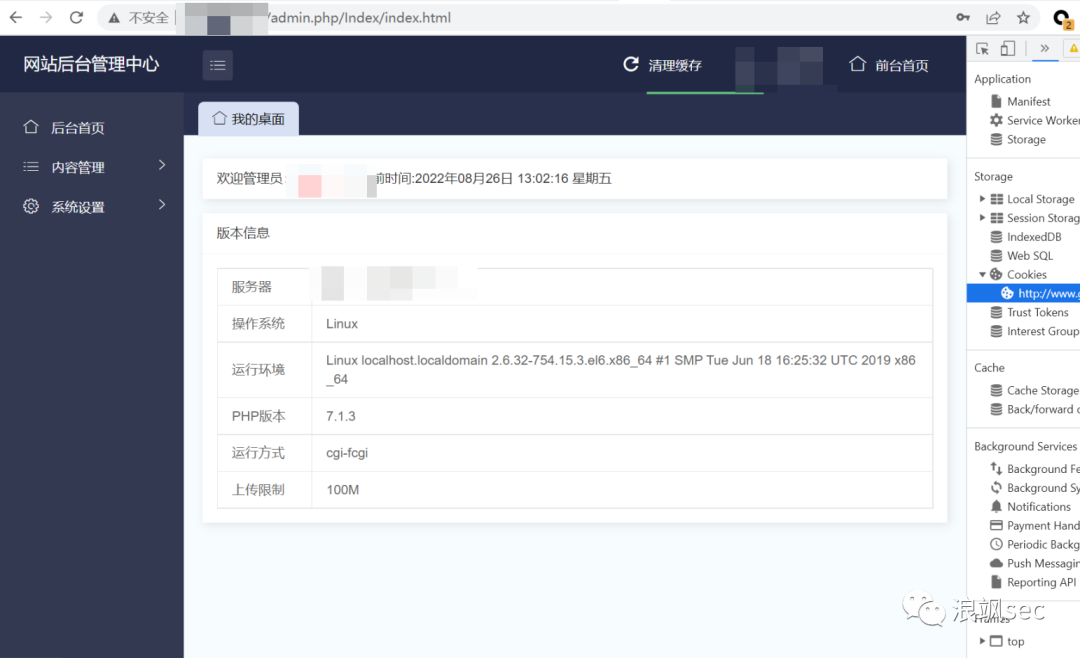The image size is (1080, 658).
Task: Go to 前台首页 link
Action: 902,65
